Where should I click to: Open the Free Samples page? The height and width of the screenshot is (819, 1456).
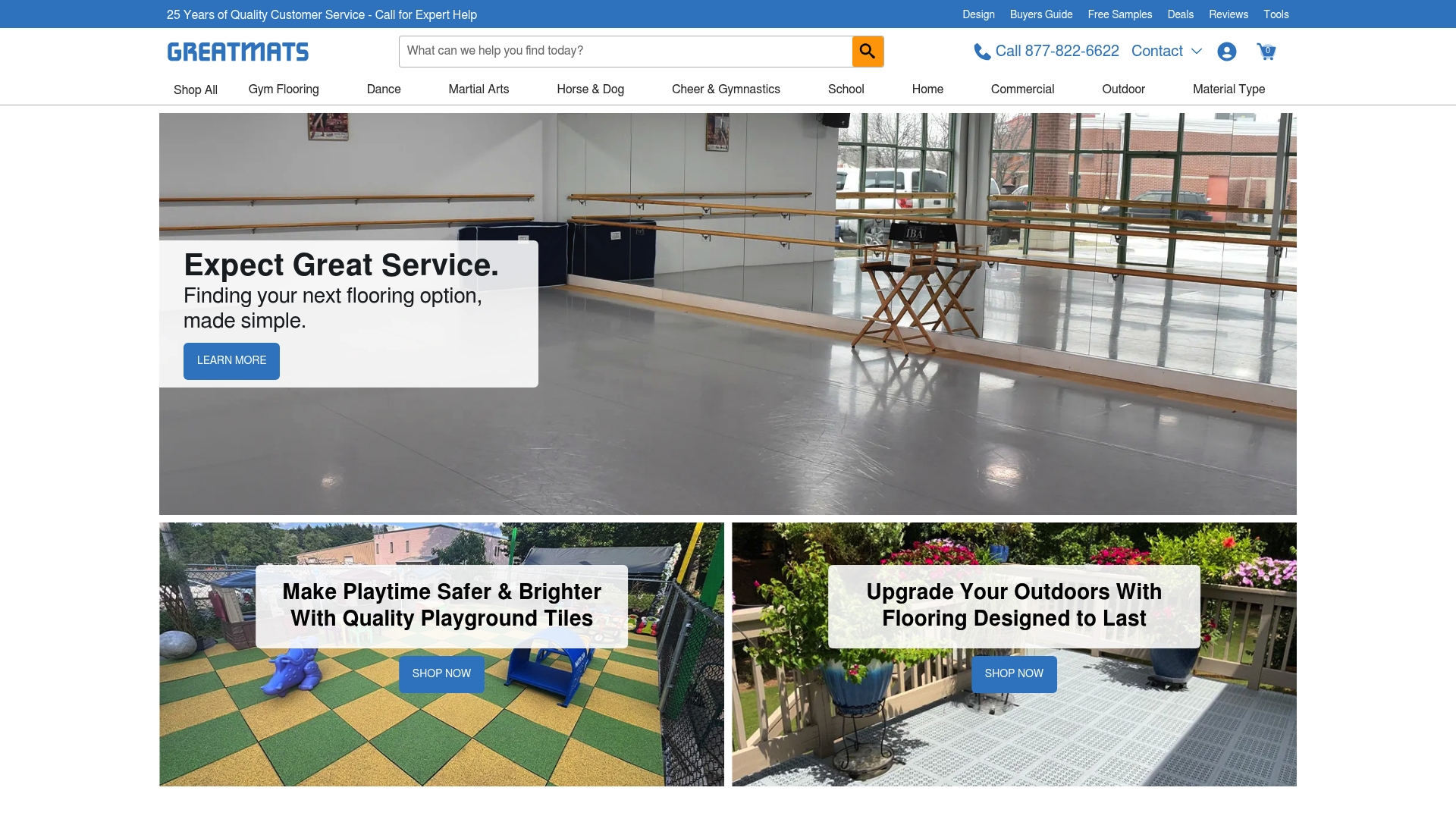point(1119,14)
